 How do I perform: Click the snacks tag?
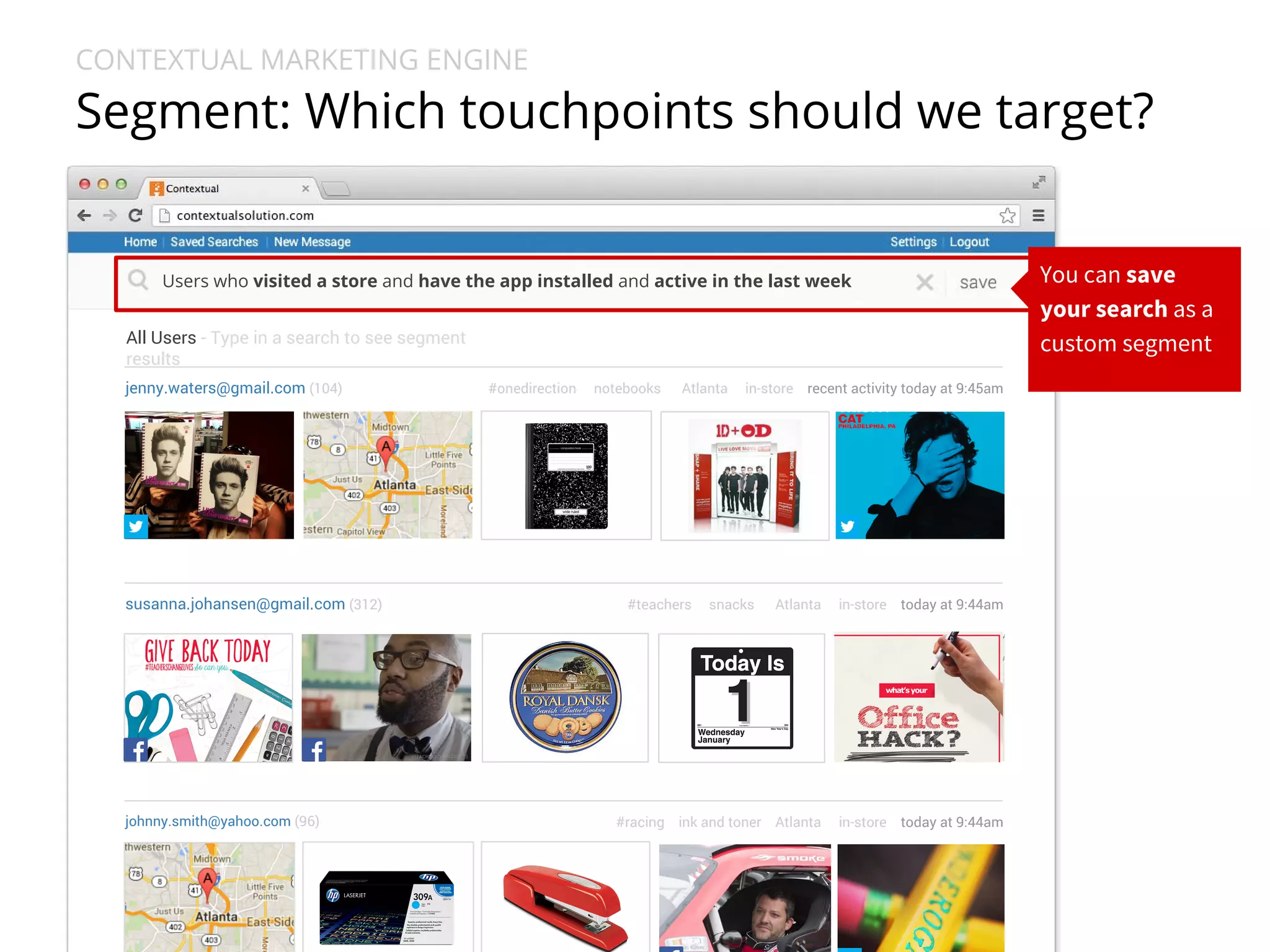pos(731,605)
